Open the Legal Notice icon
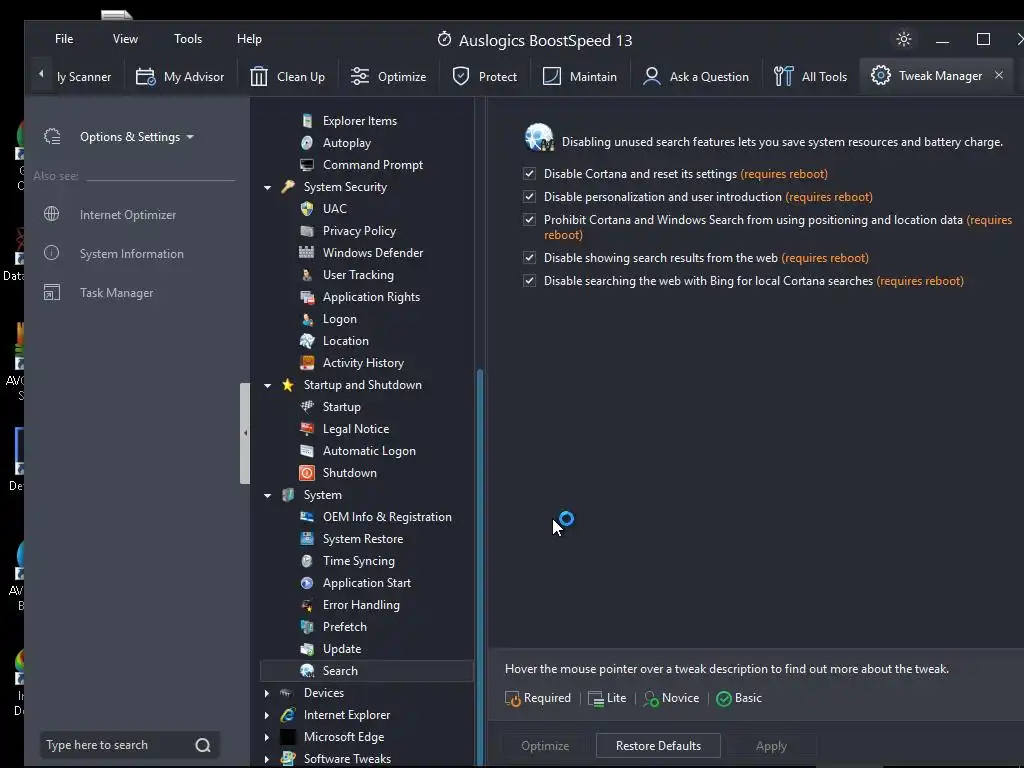 click(307, 428)
